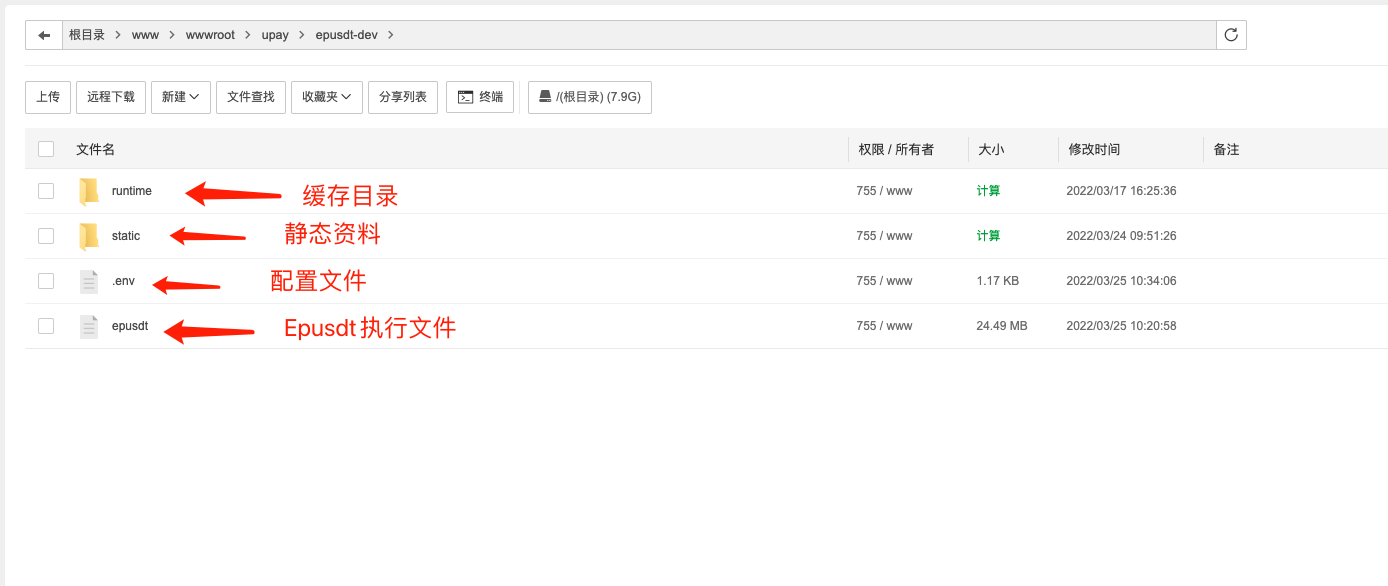Click the epusdt file icon
Screen dimensions: 1388x586
coord(89,326)
